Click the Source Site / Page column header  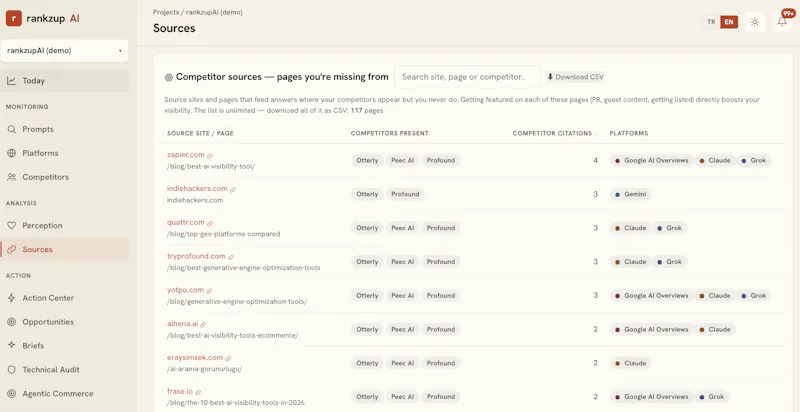tap(200, 133)
